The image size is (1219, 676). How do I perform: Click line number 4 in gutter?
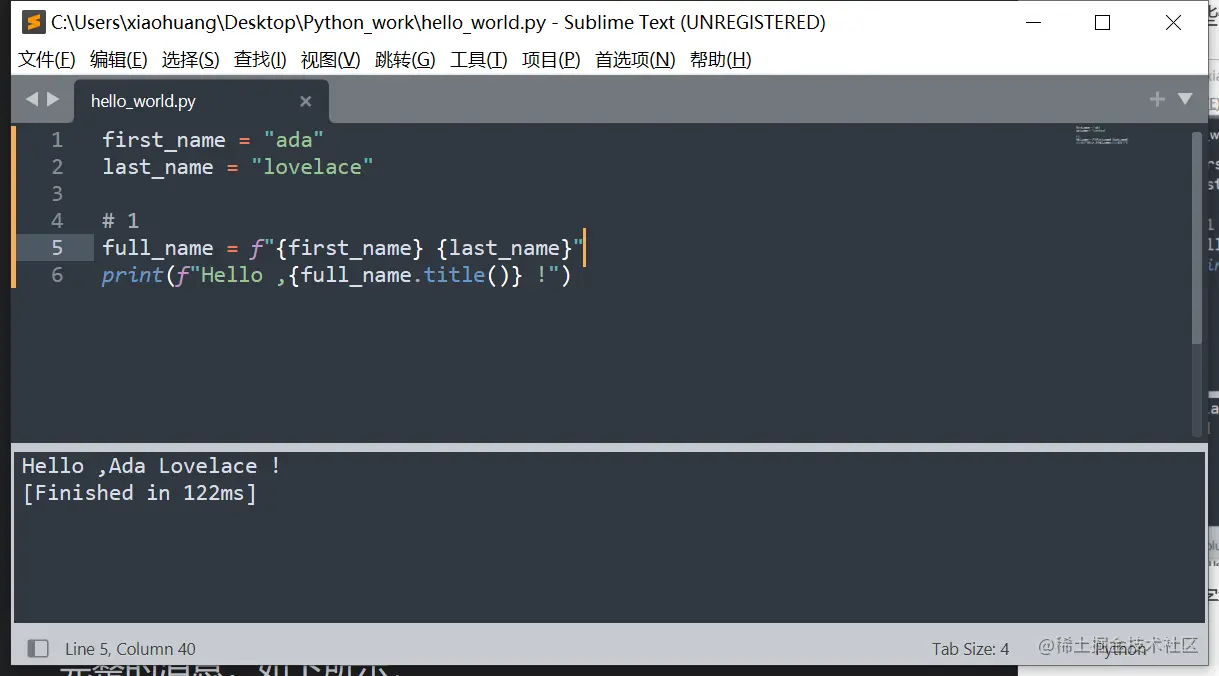click(x=57, y=221)
